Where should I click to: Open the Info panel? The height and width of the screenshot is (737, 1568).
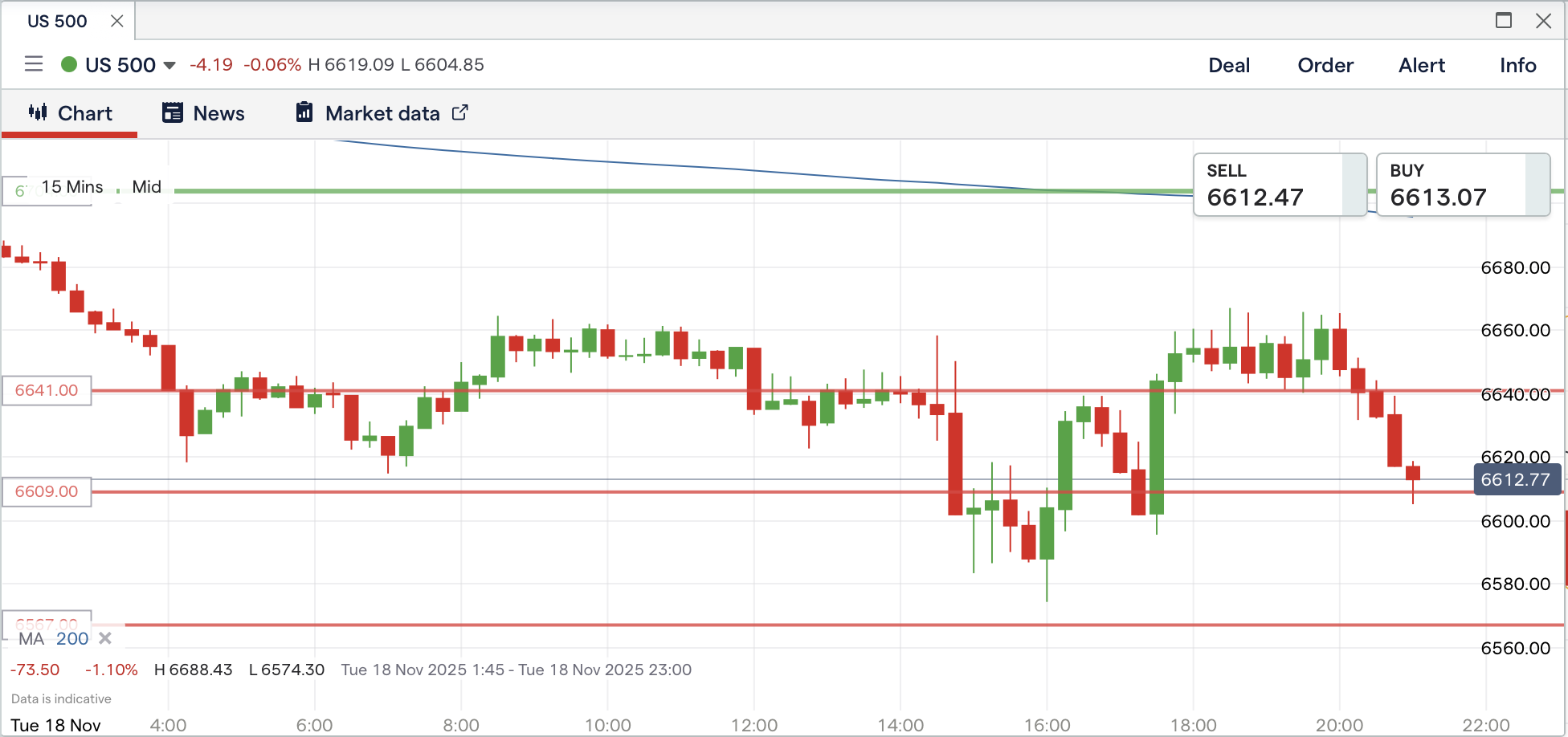1517,65
